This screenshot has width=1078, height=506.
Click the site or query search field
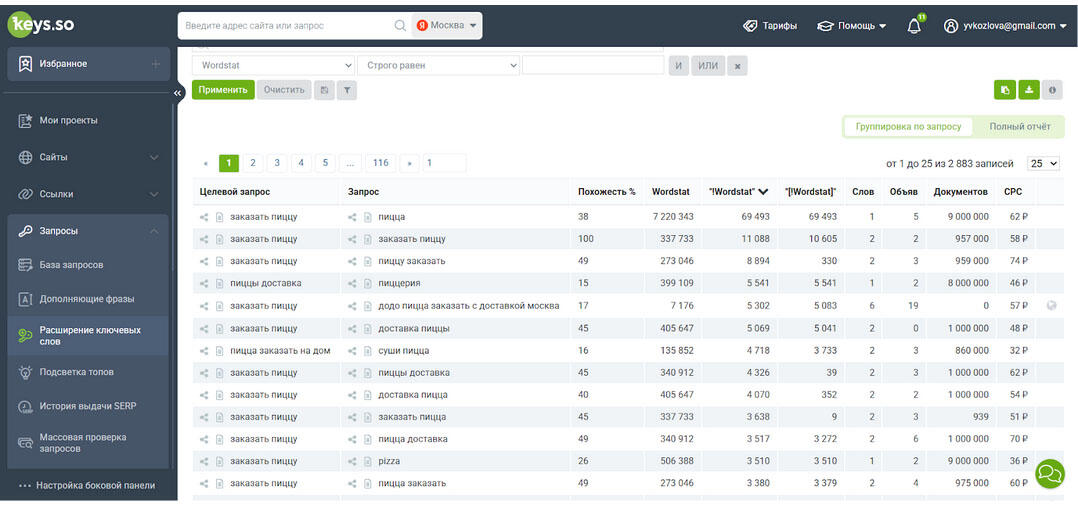pyautogui.click(x=285, y=26)
